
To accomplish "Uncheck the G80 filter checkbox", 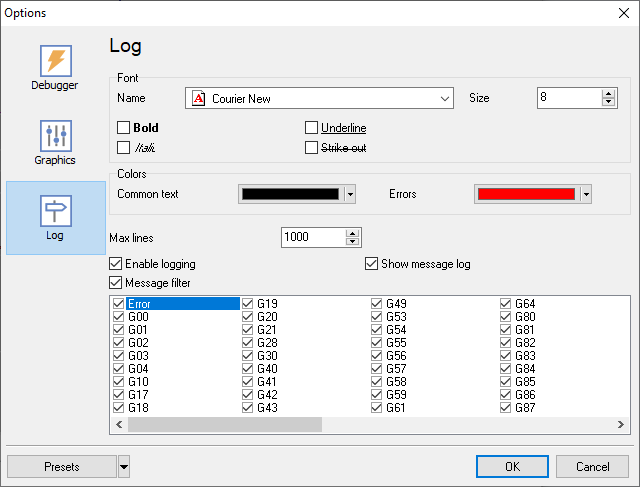I will coord(505,317).
